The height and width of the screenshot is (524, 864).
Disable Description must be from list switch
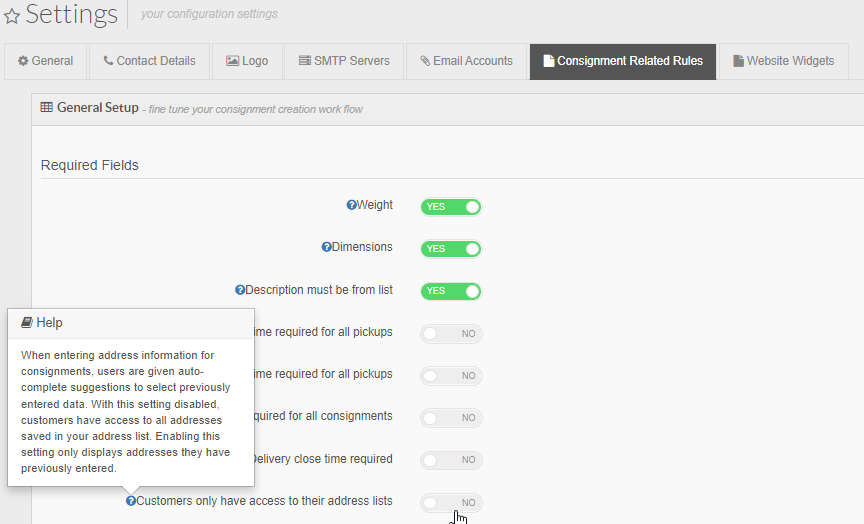451,291
